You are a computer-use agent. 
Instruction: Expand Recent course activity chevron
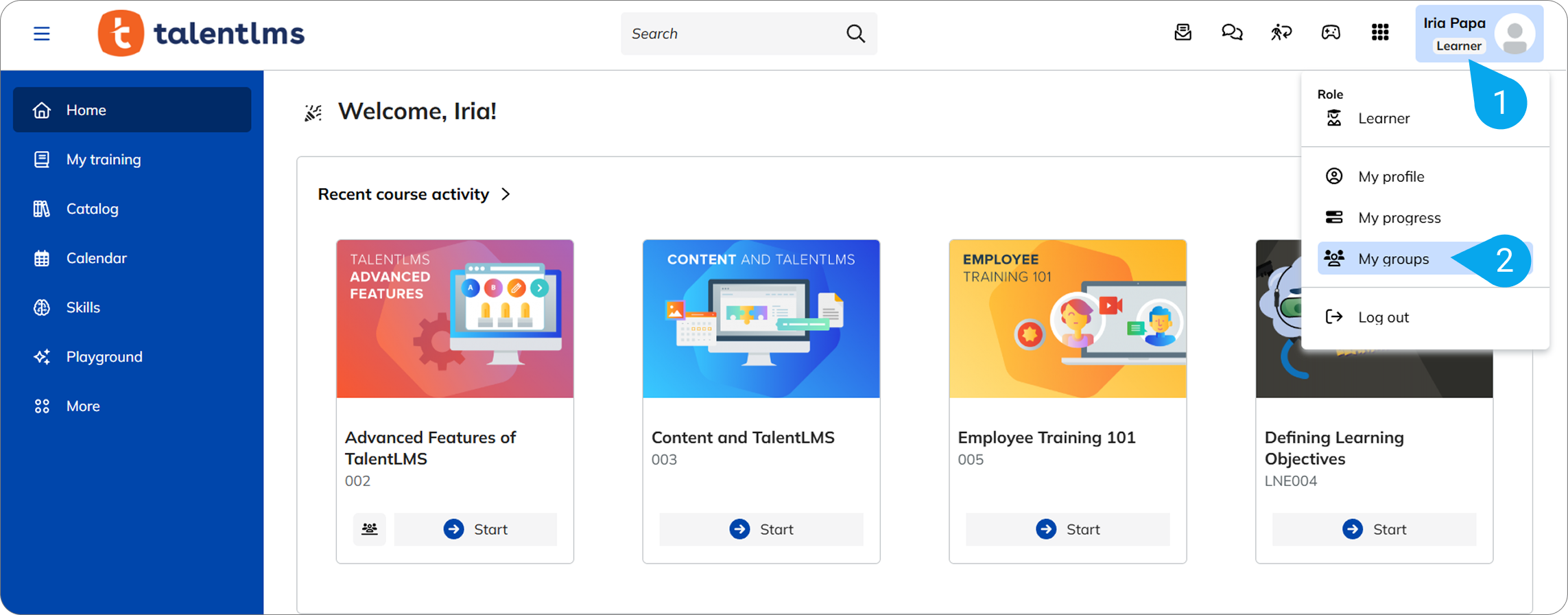(x=506, y=194)
